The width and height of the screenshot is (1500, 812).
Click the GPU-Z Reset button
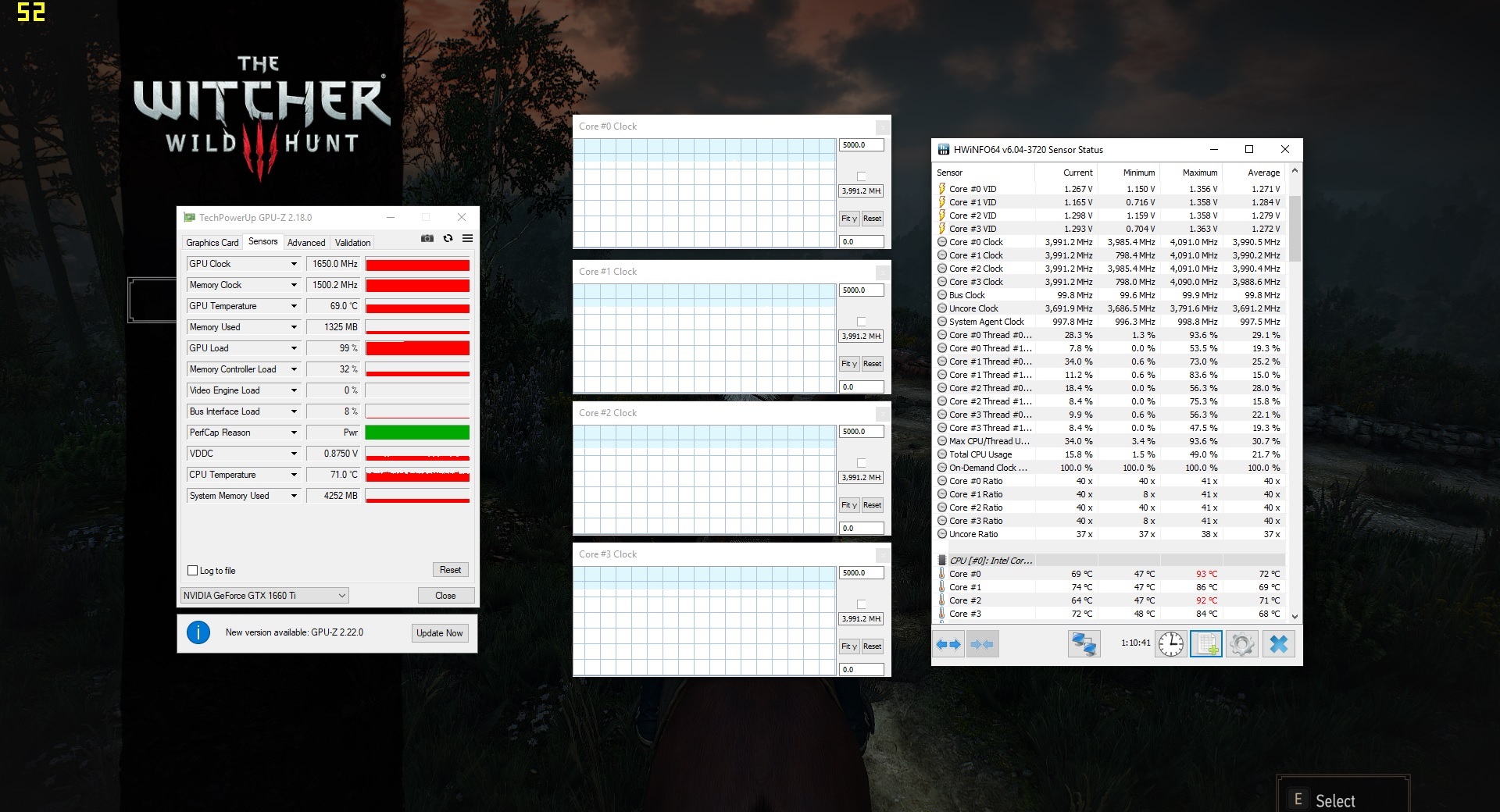[x=450, y=570]
